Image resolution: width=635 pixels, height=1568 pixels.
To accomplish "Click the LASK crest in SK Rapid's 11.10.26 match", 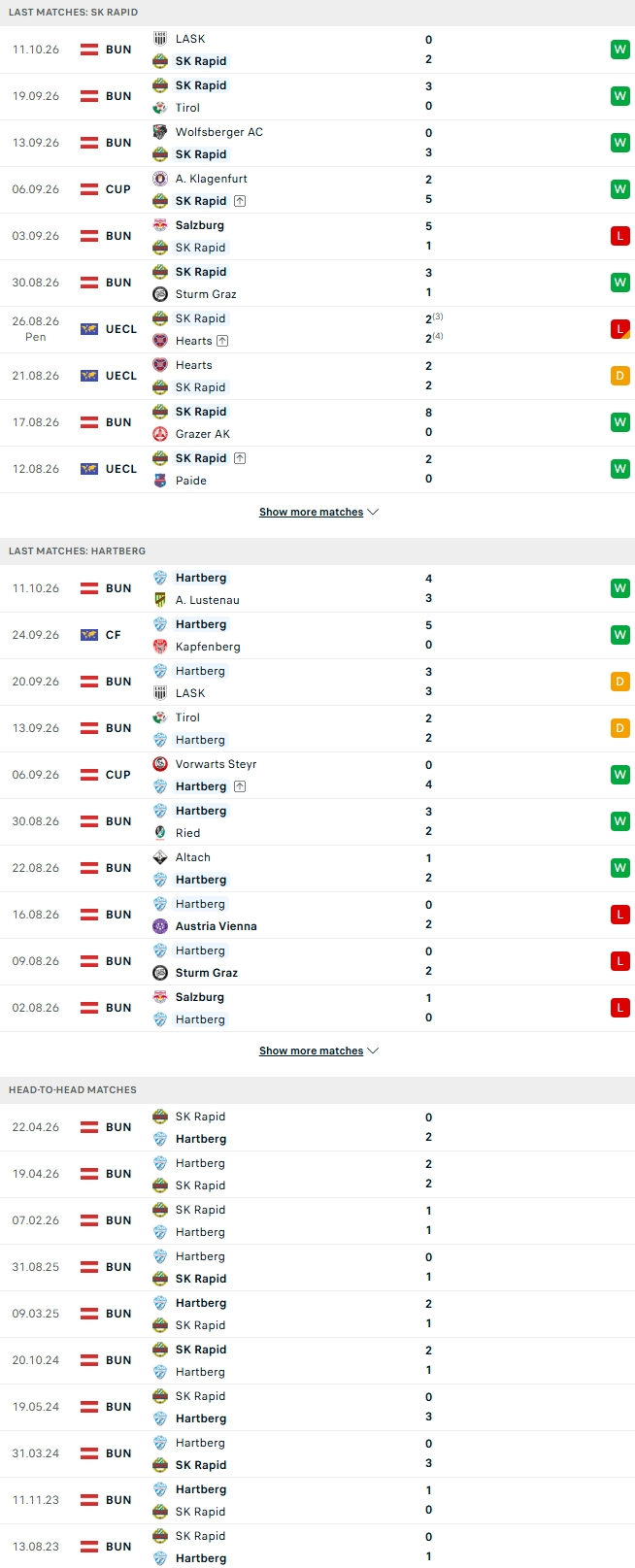I will click(160, 39).
